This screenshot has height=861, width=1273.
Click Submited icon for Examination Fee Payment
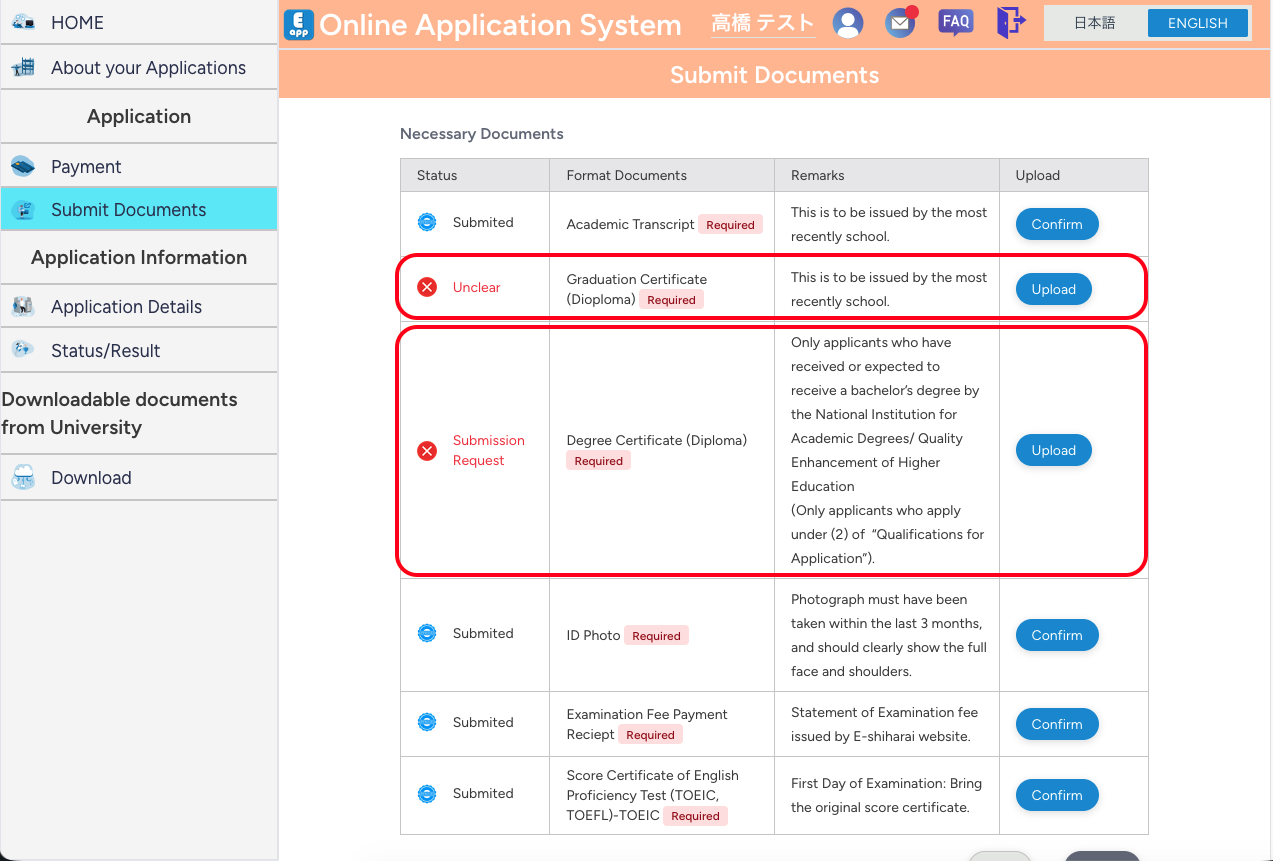point(427,722)
